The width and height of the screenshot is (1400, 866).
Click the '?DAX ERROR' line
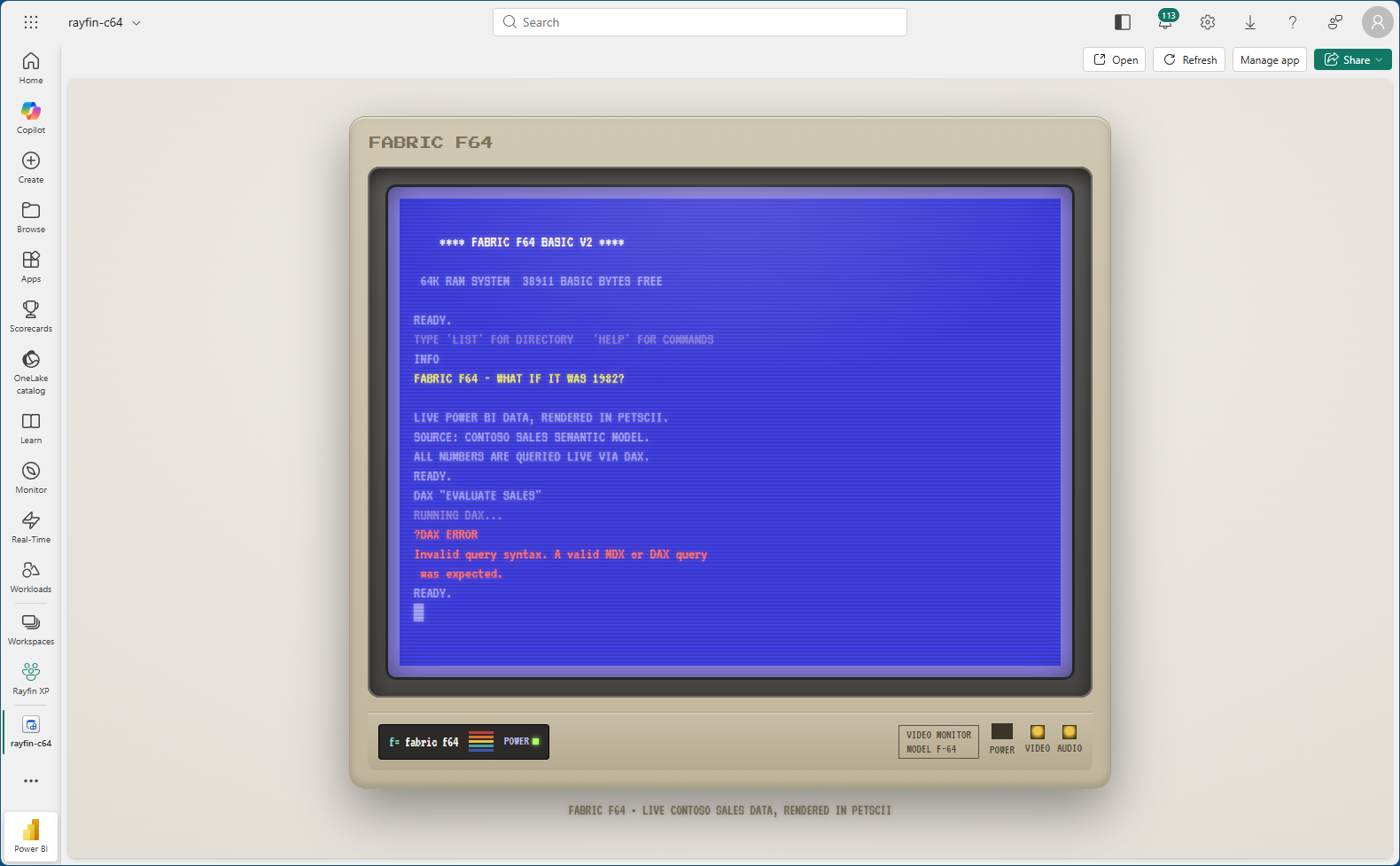(446, 534)
